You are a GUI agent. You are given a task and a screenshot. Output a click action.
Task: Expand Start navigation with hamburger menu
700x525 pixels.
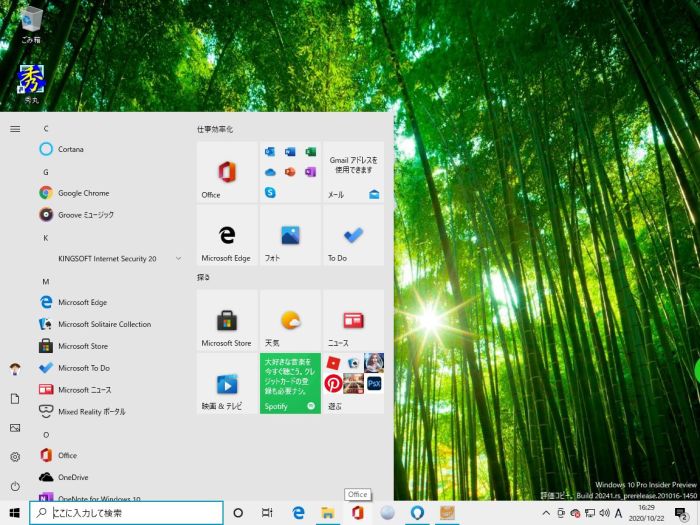click(15, 129)
